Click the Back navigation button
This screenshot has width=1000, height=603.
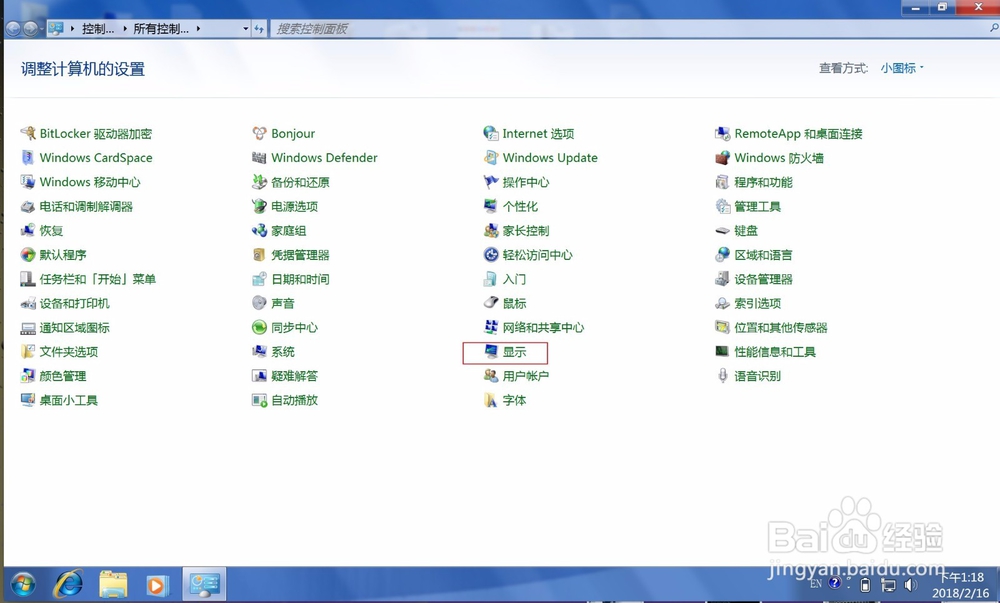pyautogui.click(x=13, y=29)
